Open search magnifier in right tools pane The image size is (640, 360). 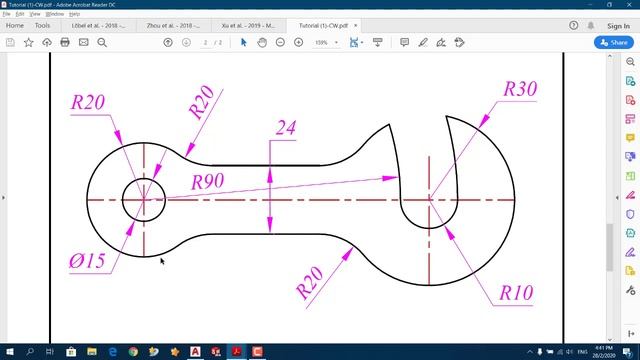(x=630, y=62)
